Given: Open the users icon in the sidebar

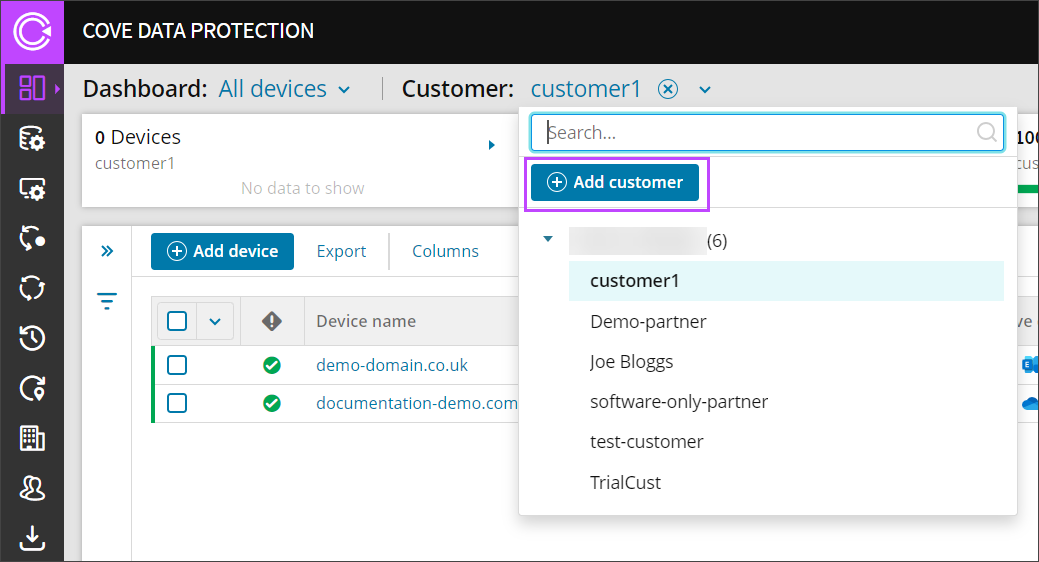Looking at the screenshot, I should pyautogui.click(x=32, y=487).
